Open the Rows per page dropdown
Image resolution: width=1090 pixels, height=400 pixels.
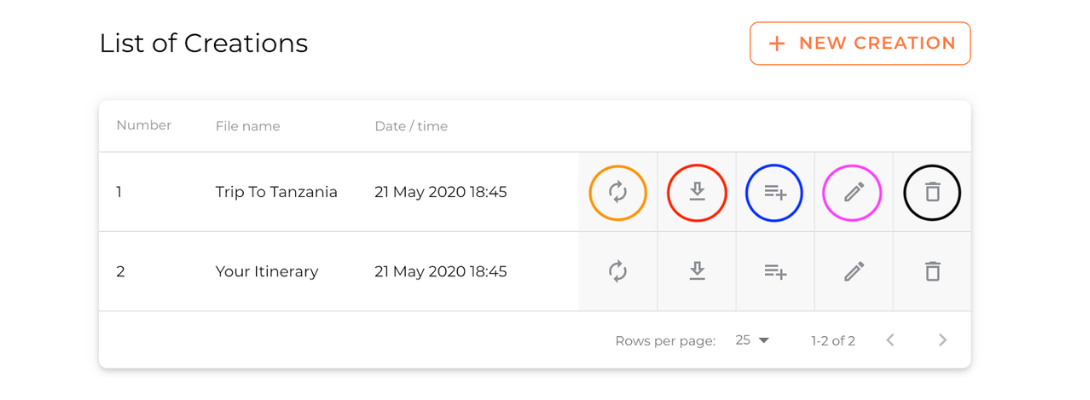(752, 341)
